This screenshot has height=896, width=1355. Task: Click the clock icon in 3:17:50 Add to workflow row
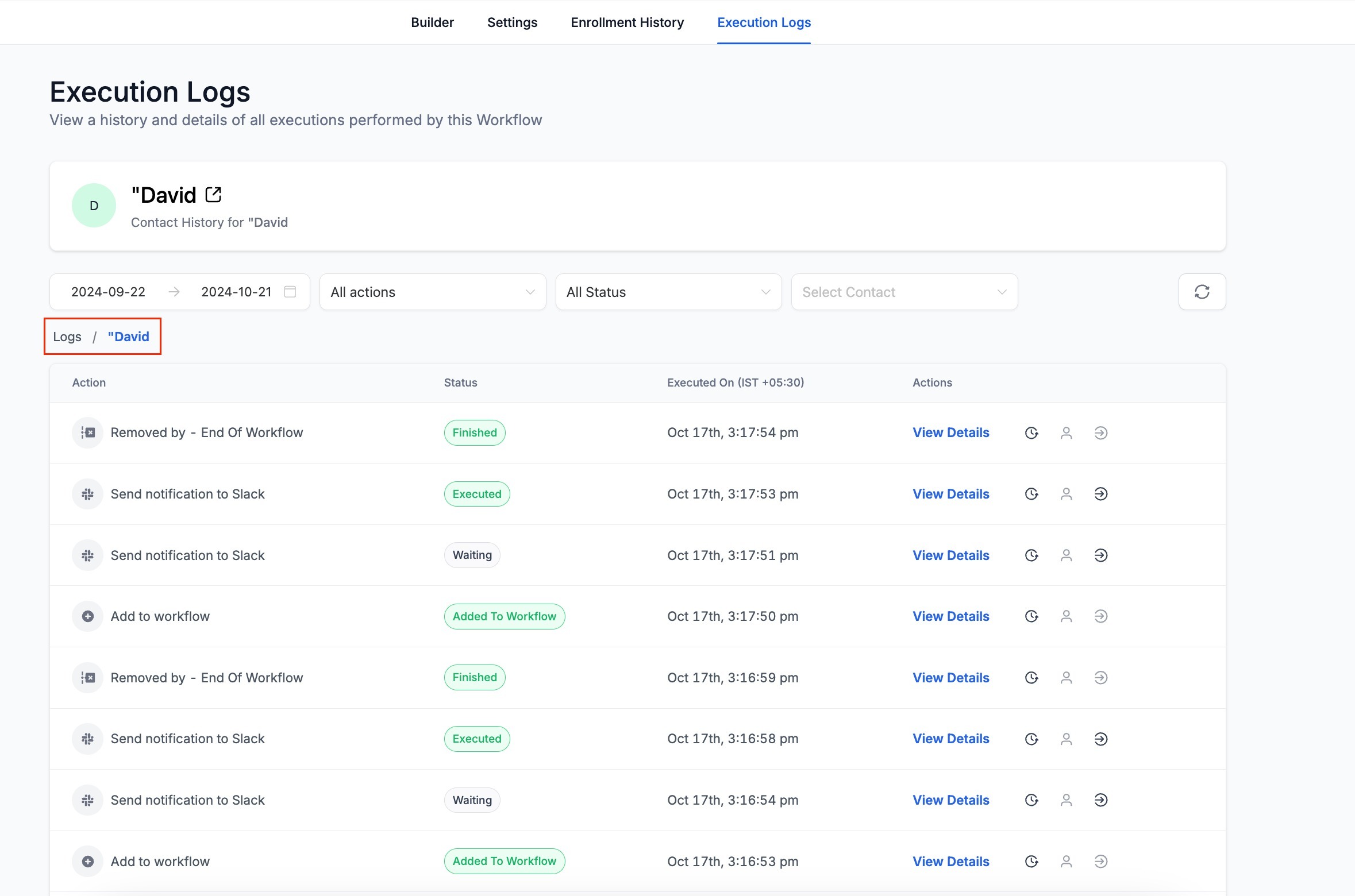1031,616
